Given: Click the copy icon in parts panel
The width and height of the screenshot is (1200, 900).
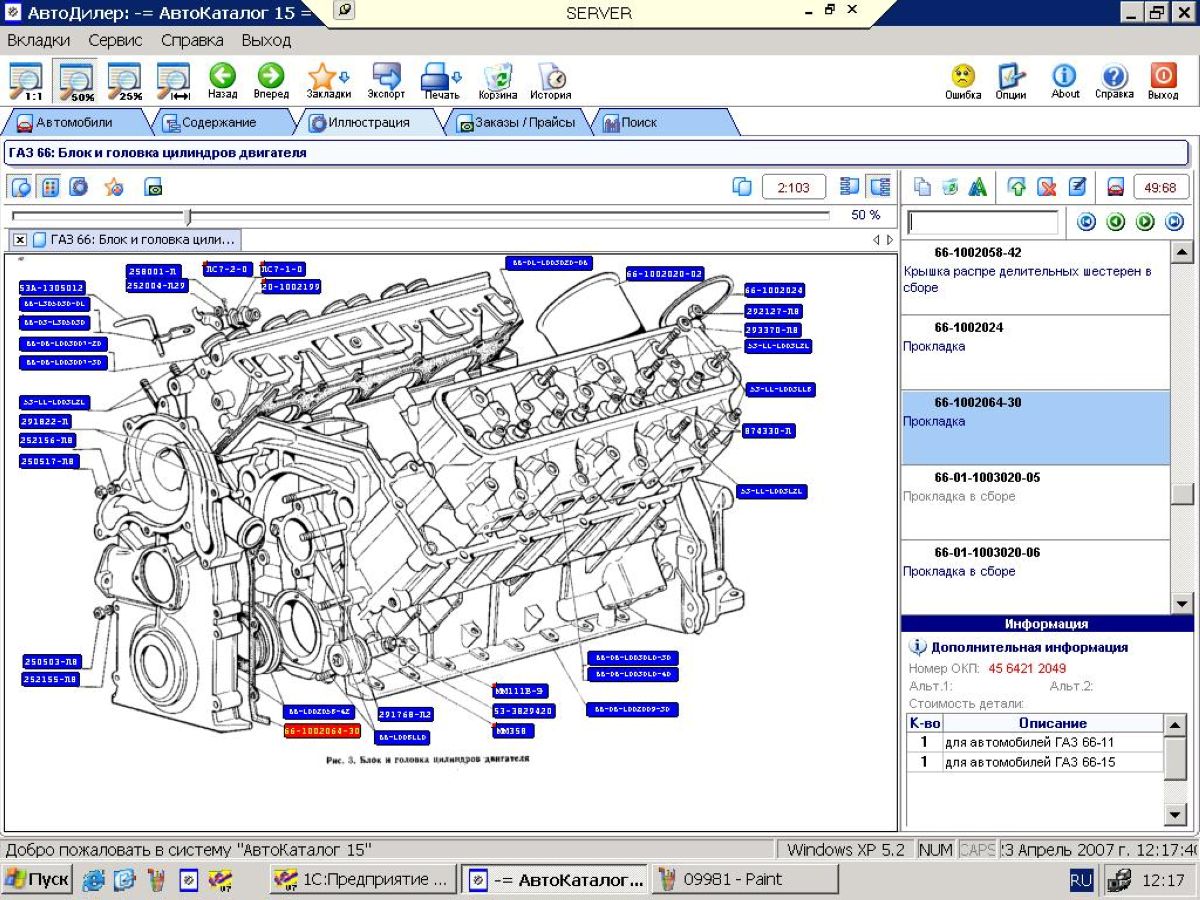Looking at the screenshot, I should tap(922, 187).
